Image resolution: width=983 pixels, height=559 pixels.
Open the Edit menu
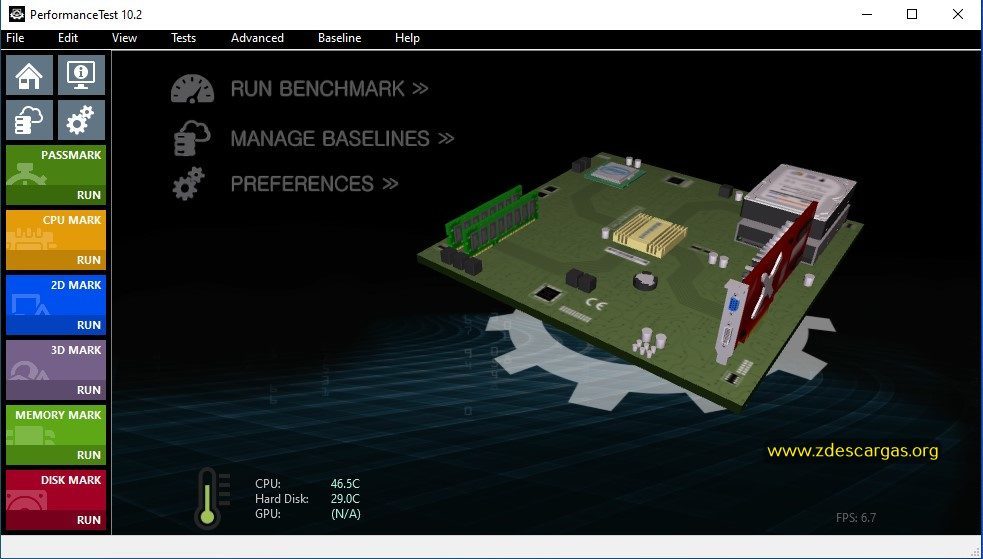coord(68,38)
